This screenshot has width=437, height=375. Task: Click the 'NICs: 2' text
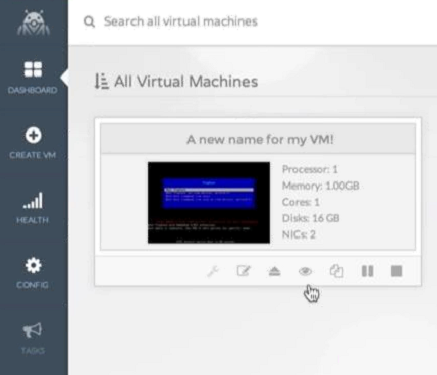[x=299, y=234]
